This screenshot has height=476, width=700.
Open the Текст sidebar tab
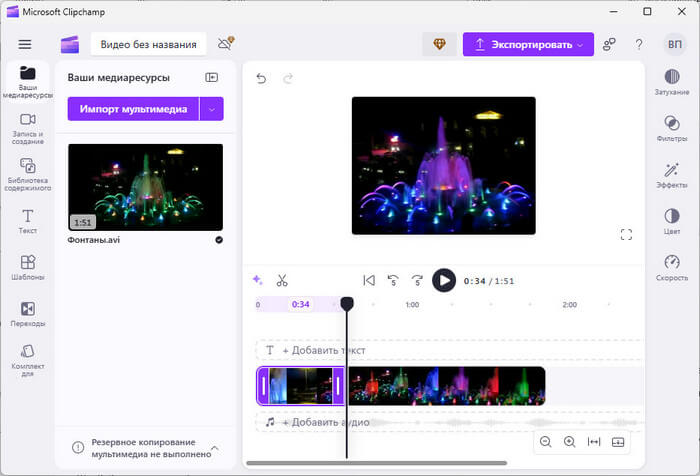click(28, 221)
